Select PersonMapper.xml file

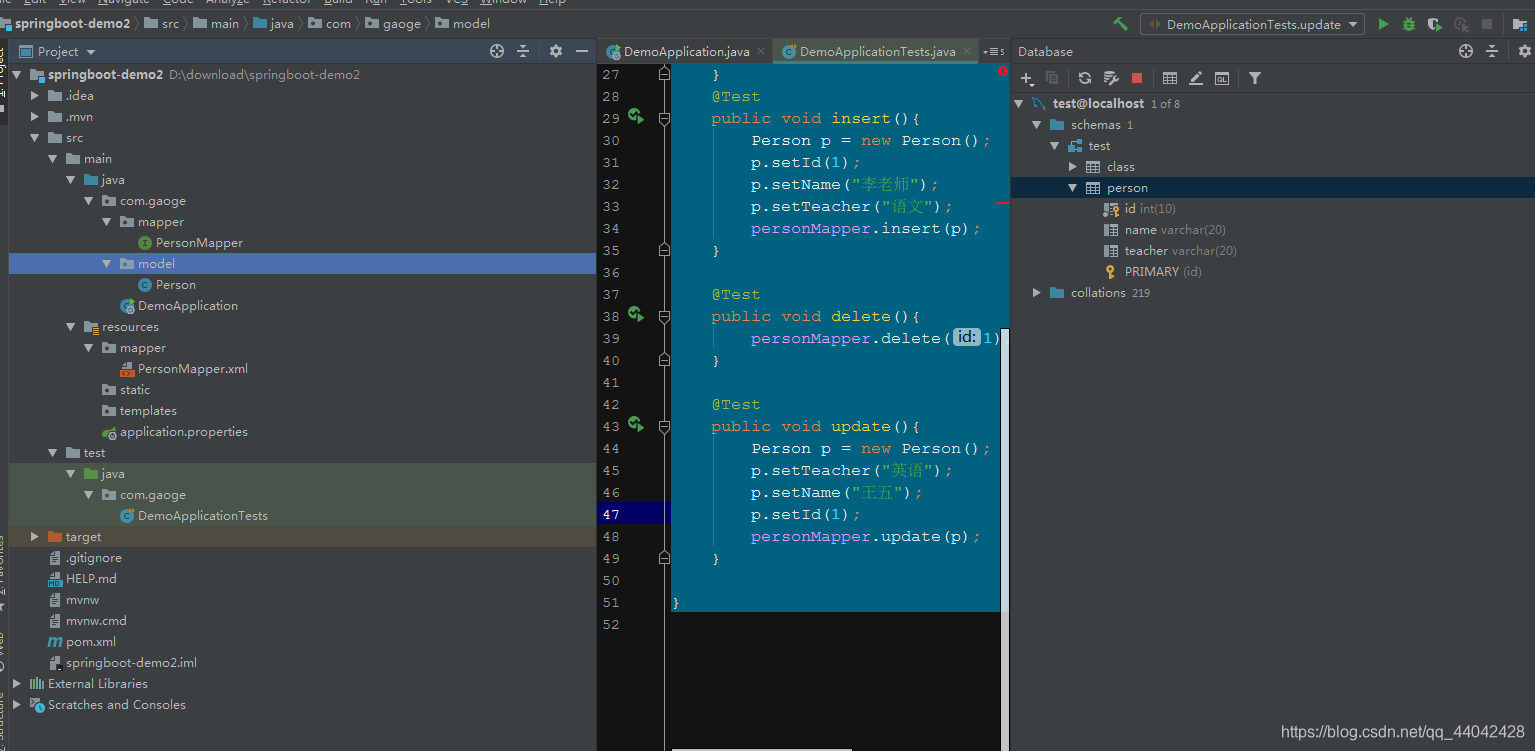tap(193, 369)
